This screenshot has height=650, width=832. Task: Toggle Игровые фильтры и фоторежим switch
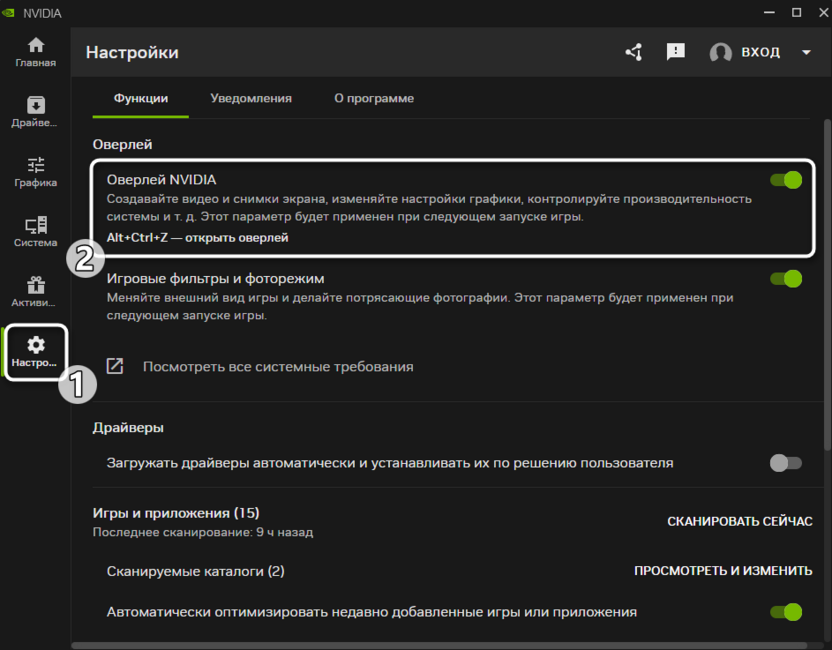[786, 279]
